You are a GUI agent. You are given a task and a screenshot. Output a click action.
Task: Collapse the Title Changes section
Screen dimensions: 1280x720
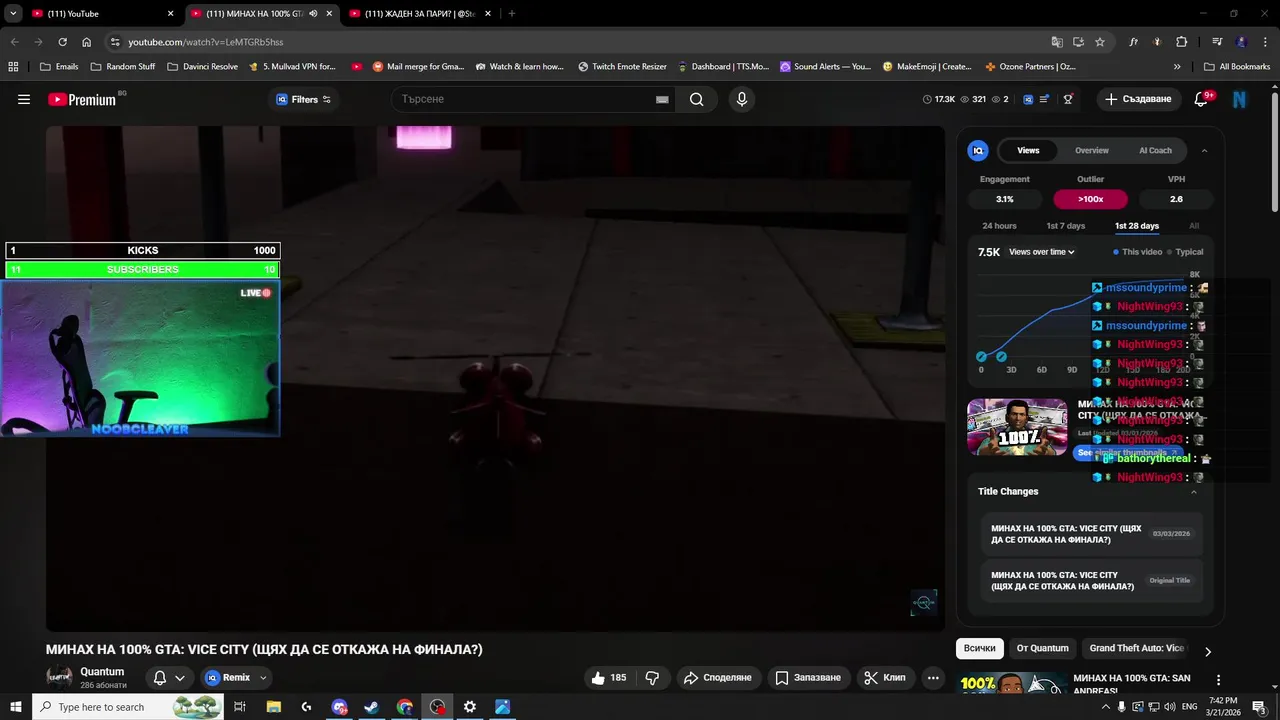(1193, 492)
